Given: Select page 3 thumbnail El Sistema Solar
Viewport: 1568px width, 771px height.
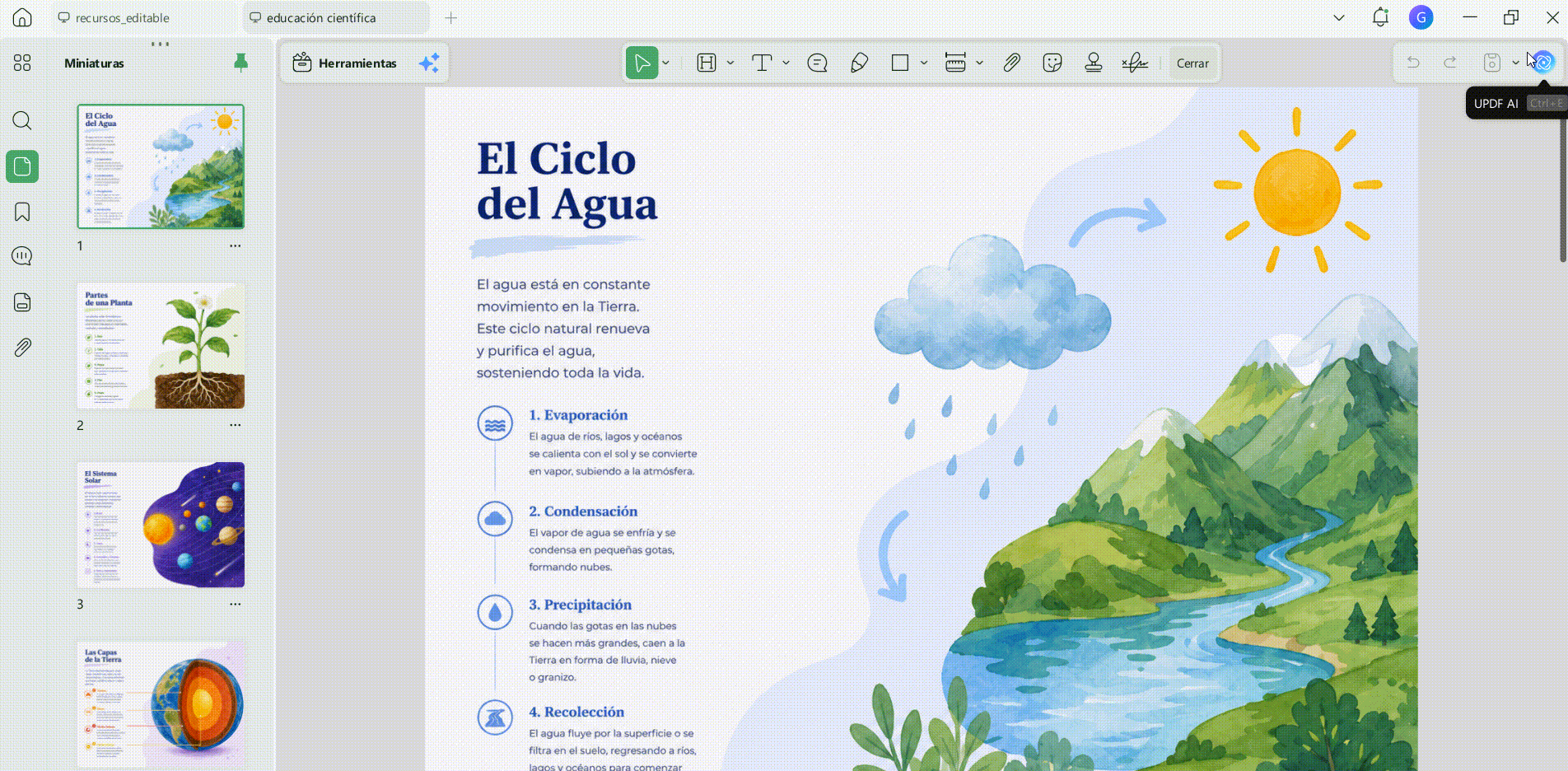Looking at the screenshot, I should (x=161, y=525).
